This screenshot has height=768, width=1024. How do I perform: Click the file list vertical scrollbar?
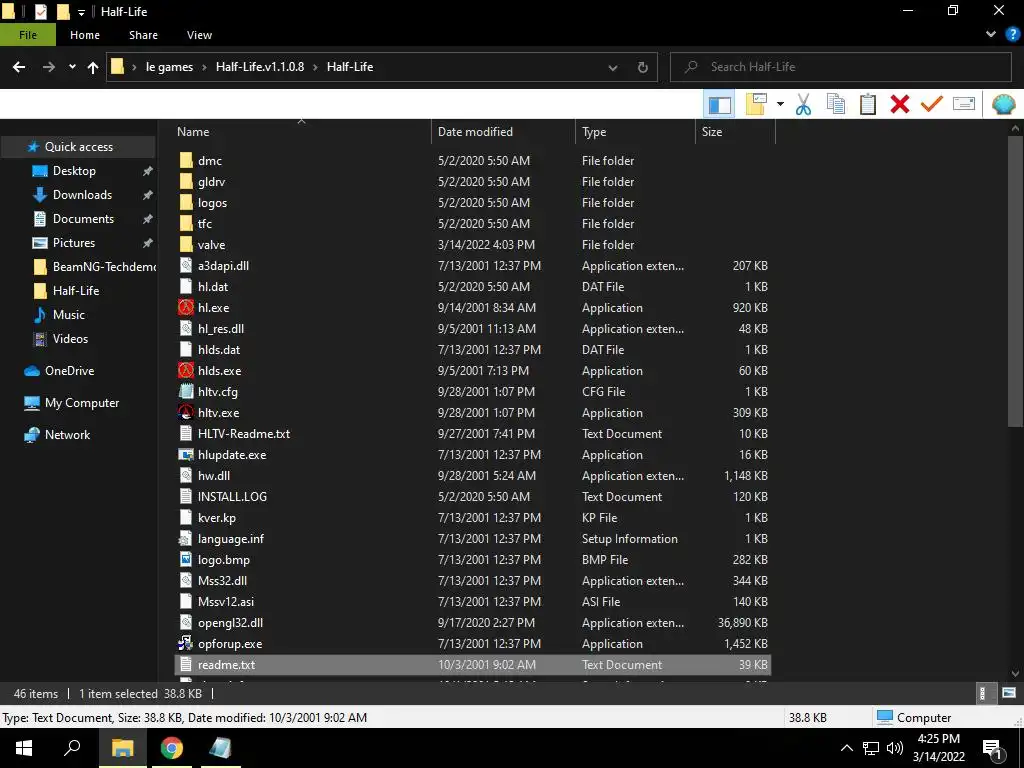tap(1015, 282)
